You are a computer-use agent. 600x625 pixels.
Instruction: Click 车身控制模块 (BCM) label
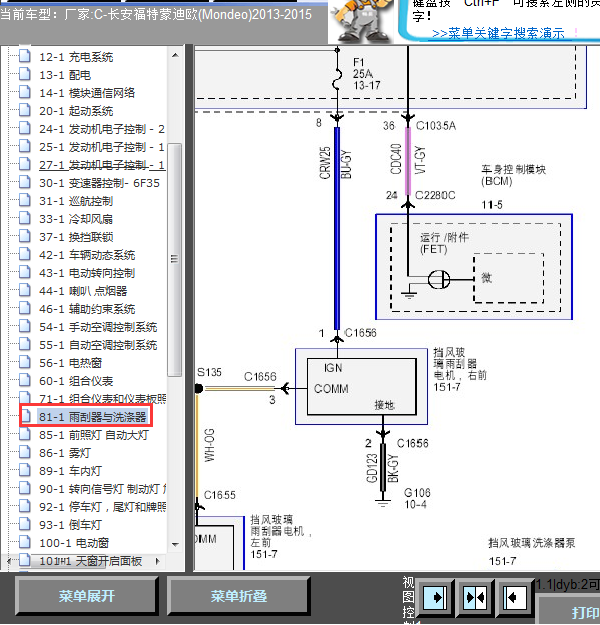[513, 175]
